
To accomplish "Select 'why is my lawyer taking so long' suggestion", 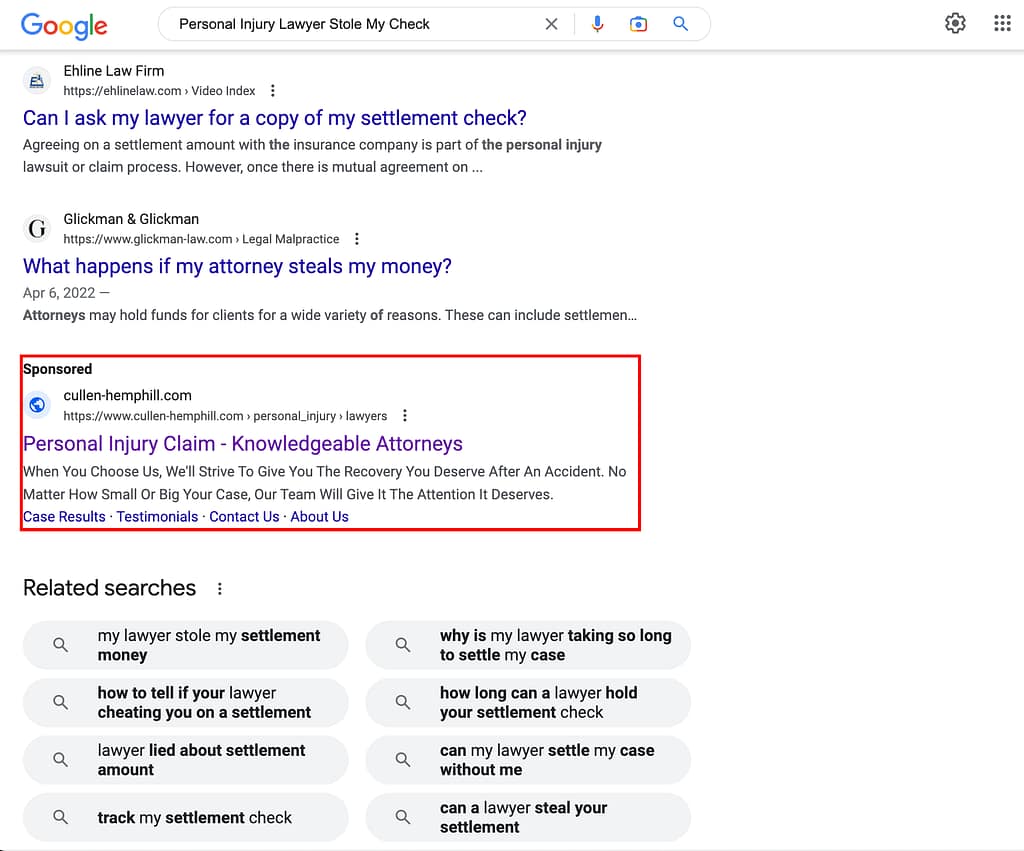I will pos(528,645).
